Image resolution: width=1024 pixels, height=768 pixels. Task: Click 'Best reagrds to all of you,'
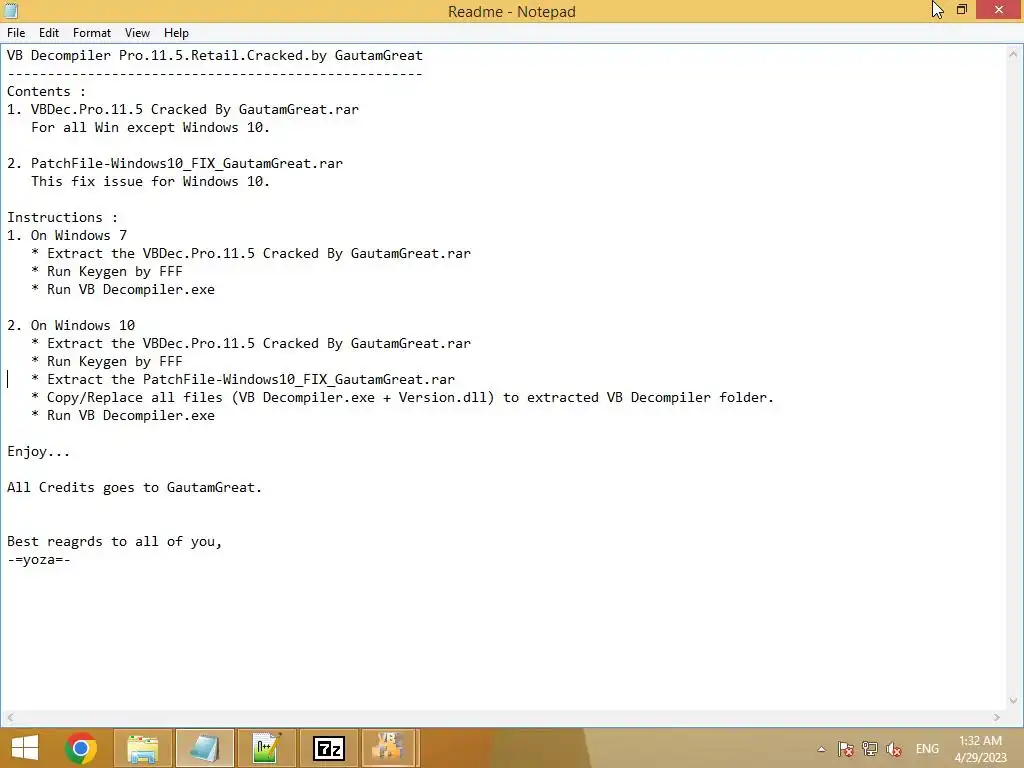115,542
